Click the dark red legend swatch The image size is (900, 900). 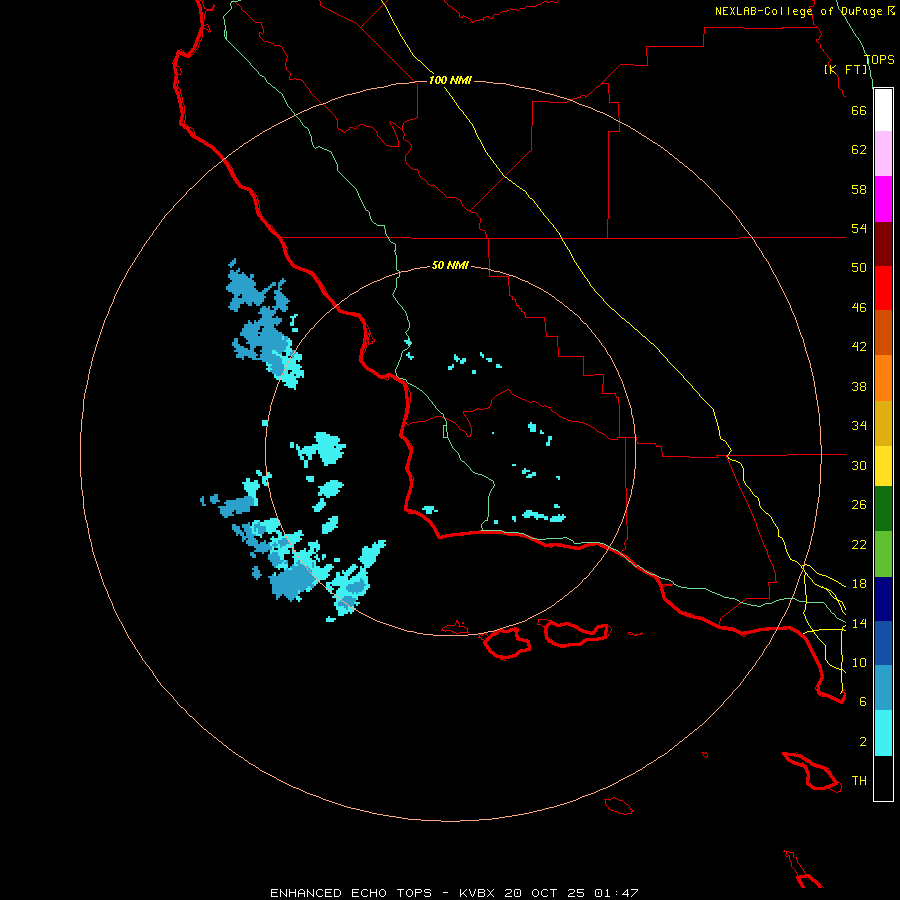[x=883, y=243]
